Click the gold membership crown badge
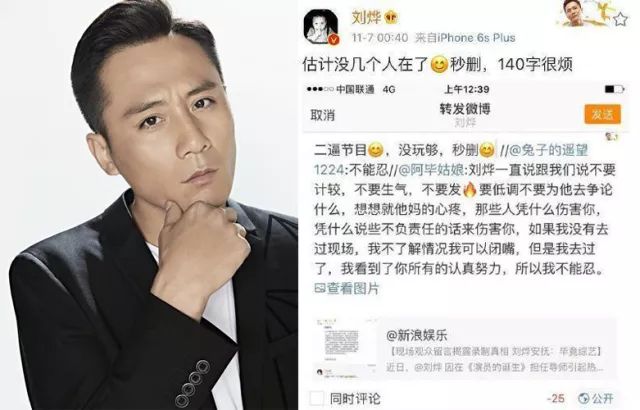This screenshot has width=640, height=410. 391,17
